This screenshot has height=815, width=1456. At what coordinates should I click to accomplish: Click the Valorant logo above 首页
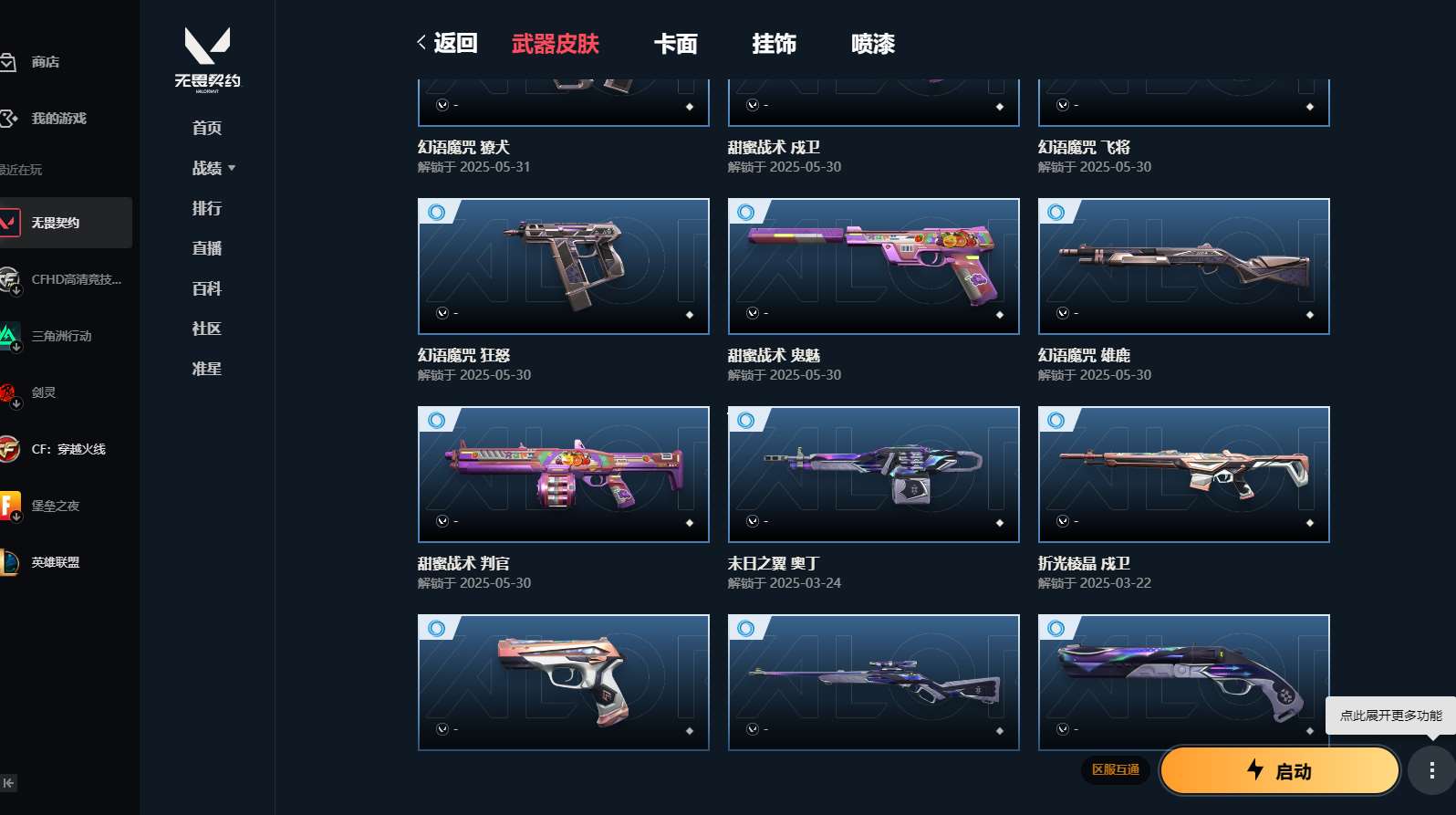pyautogui.click(x=207, y=57)
